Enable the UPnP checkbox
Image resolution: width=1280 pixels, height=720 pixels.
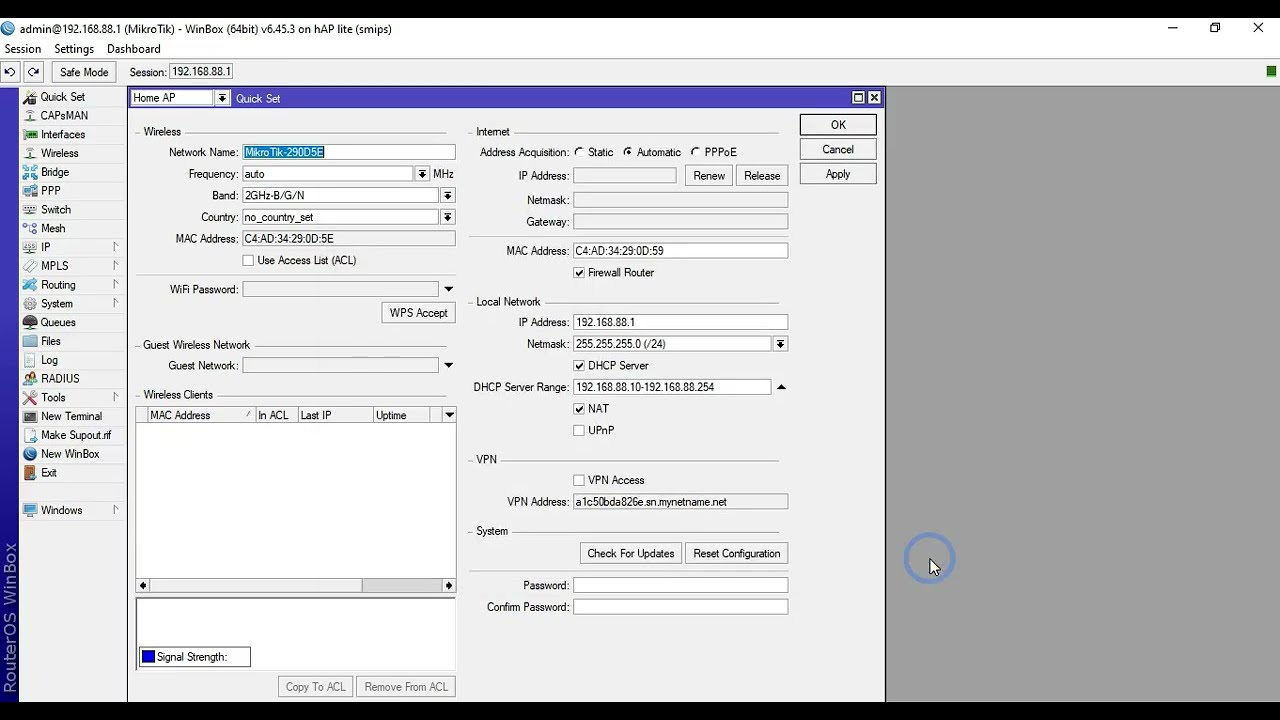tap(579, 431)
